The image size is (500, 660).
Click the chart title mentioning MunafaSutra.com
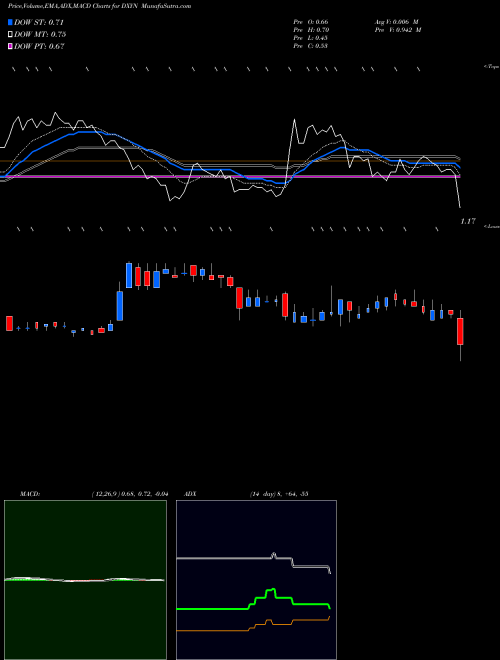point(99,6)
